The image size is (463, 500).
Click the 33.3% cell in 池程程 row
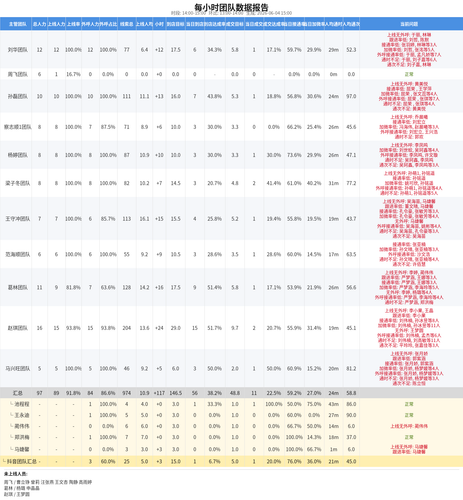pos(214,404)
